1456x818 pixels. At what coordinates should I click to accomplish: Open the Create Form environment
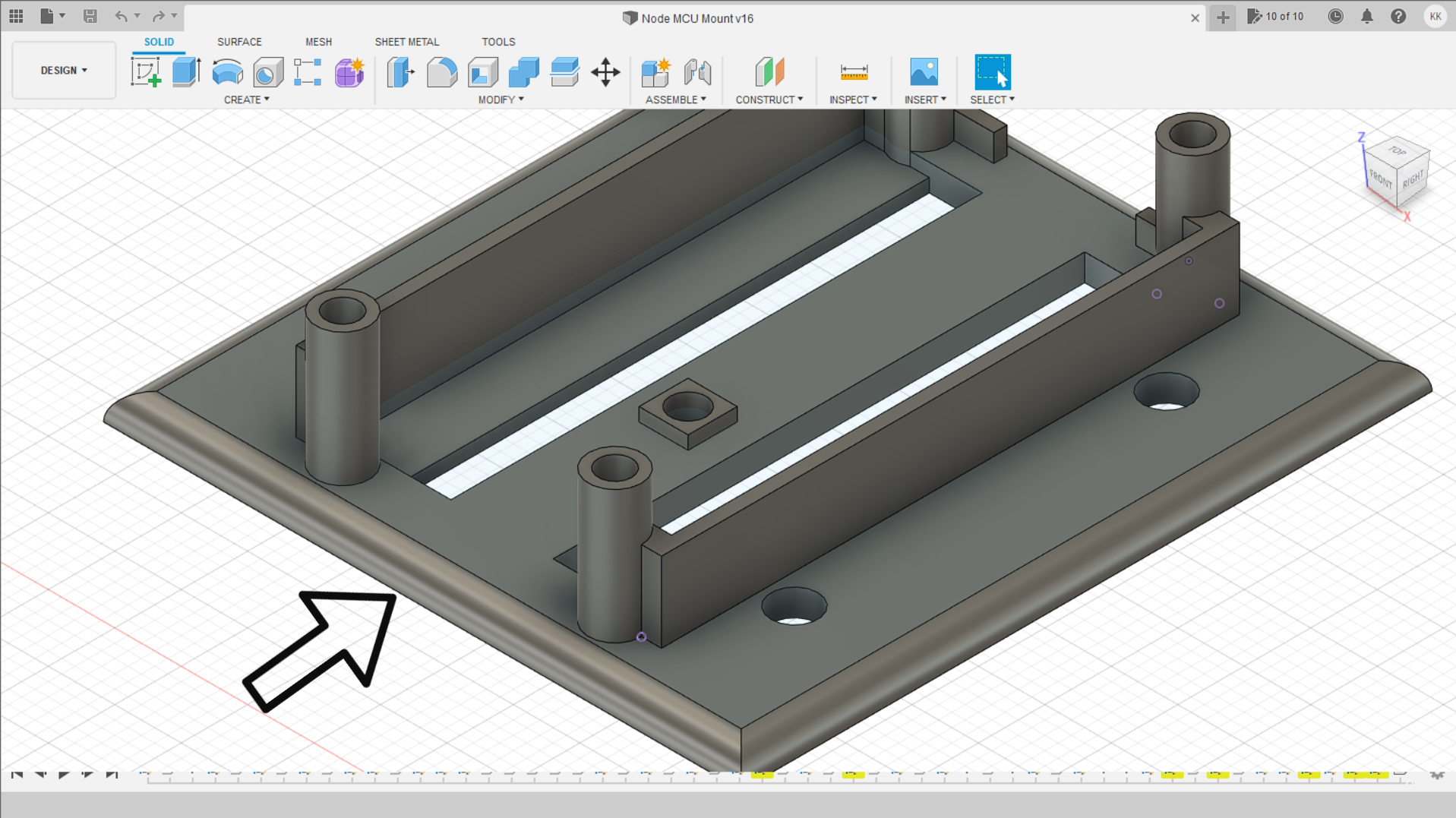[349, 72]
